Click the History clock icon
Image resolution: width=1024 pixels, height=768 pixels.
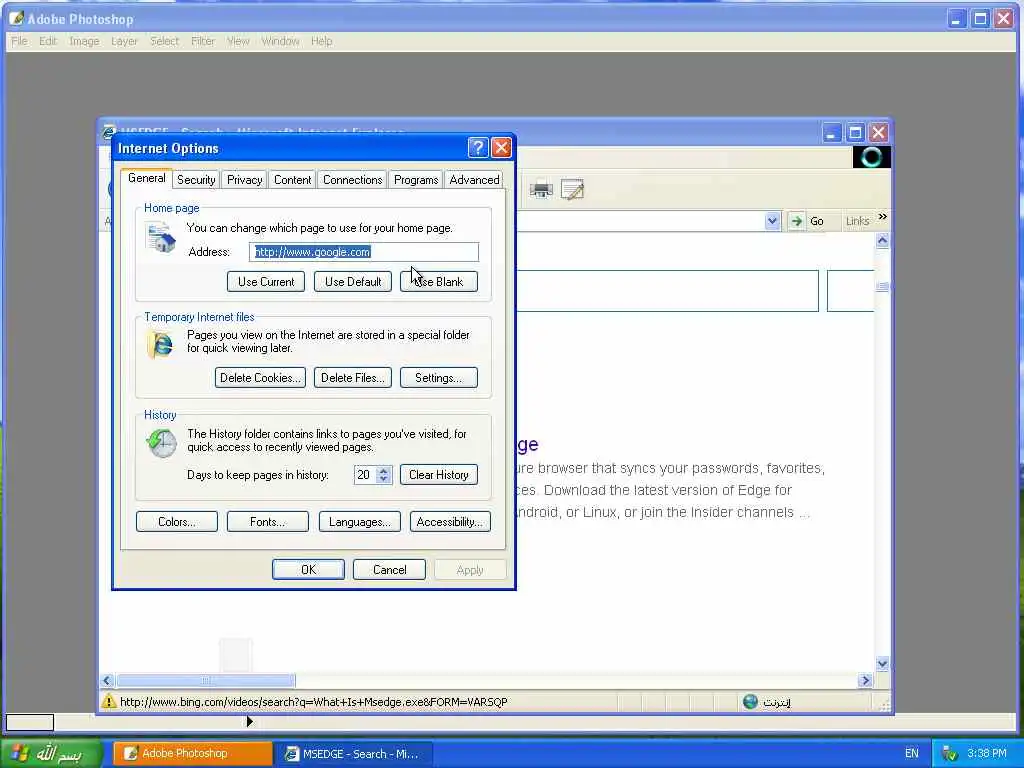pyautogui.click(x=161, y=443)
